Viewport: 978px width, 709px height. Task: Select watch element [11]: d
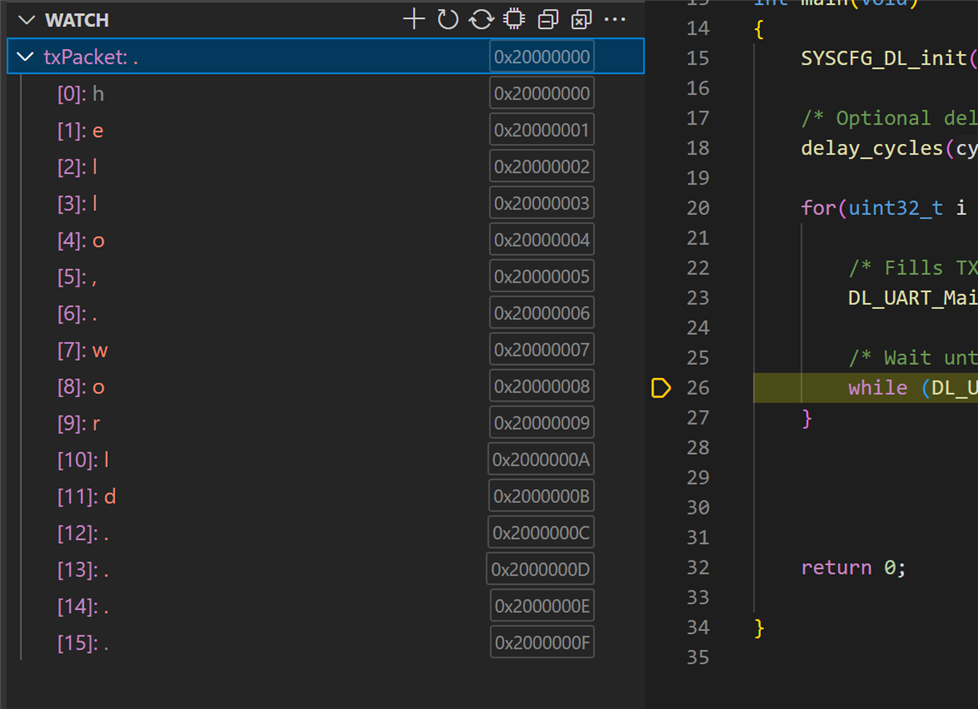tap(87, 497)
